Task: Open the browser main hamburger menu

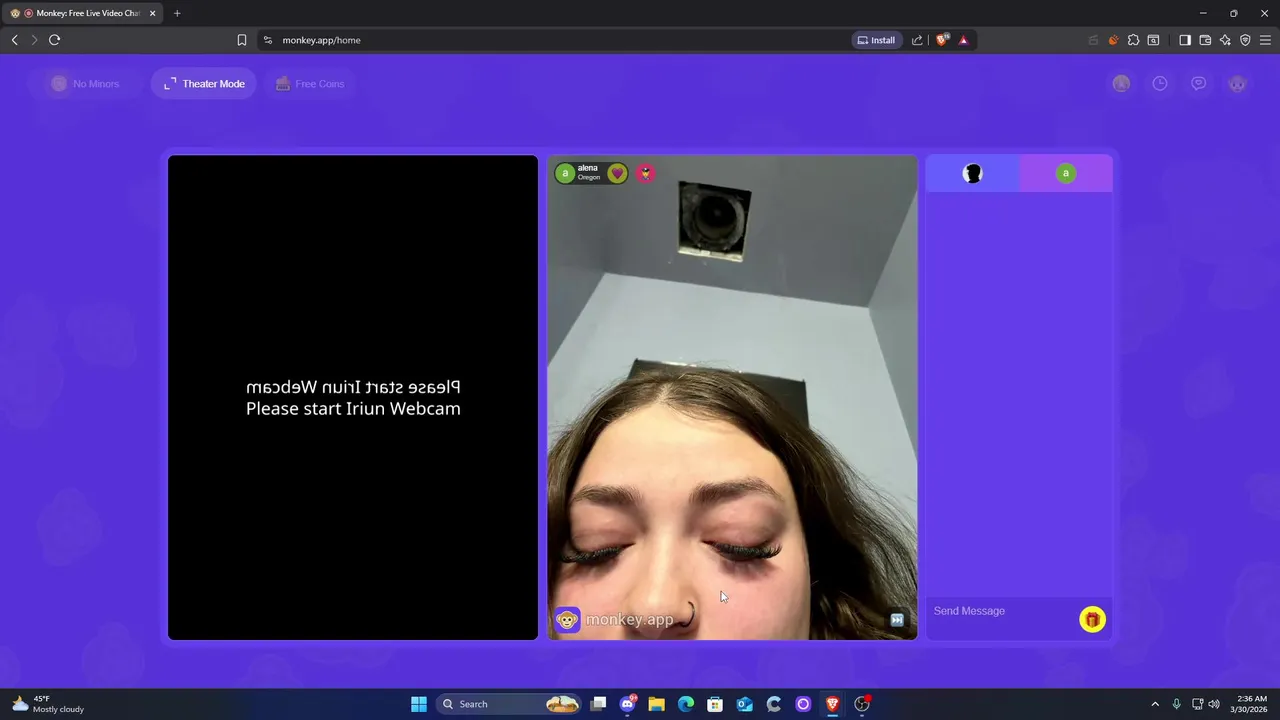Action: click(1265, 40)
